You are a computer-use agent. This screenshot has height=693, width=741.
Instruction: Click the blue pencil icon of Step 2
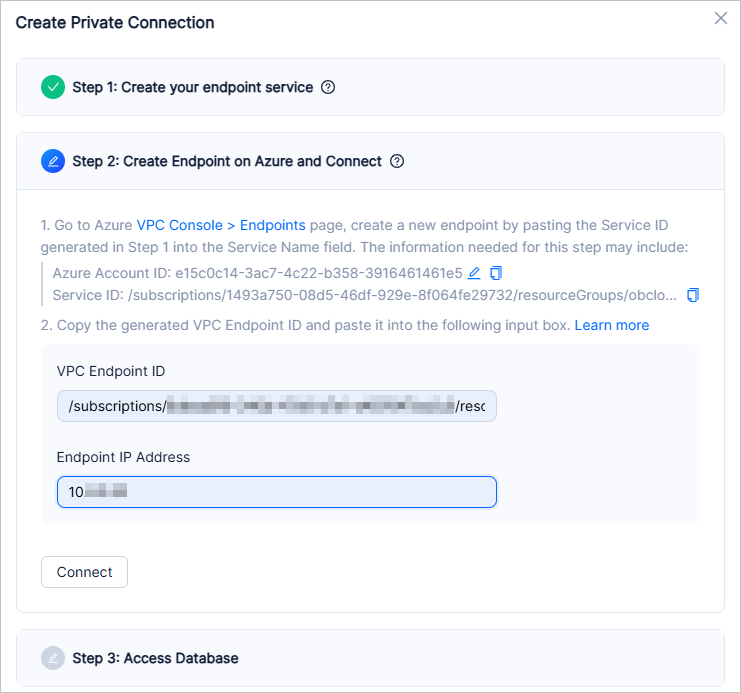tap(53, 161)
